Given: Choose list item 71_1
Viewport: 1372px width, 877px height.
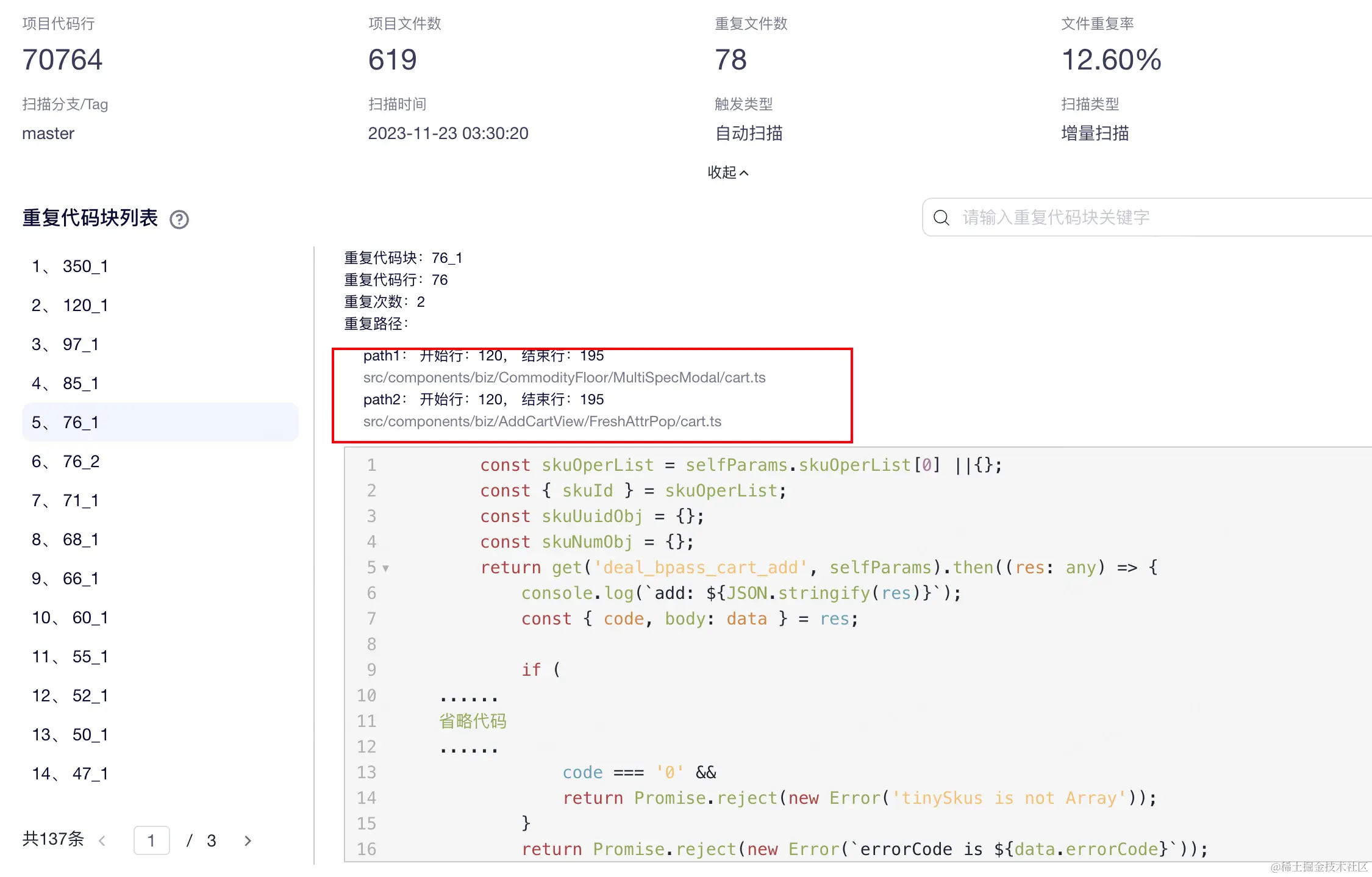Looking at the screenshot, I should 80,501.
